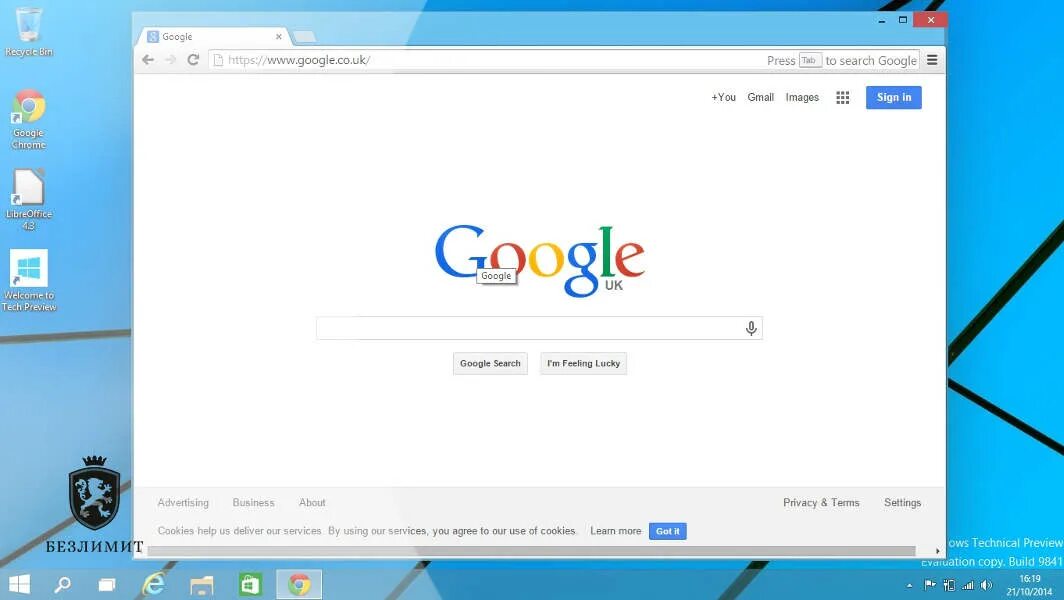Open the taskbar clock showing 16:19
The width and height of the screenshot is (1064, 600).
pos(1029,585)
